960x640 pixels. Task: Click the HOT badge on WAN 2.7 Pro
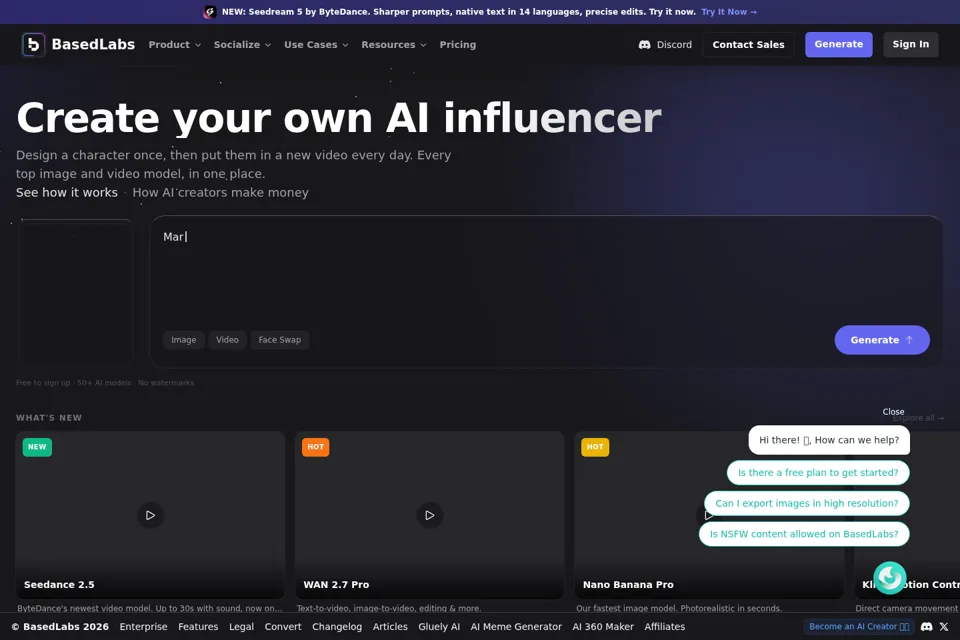click(315, 447)
